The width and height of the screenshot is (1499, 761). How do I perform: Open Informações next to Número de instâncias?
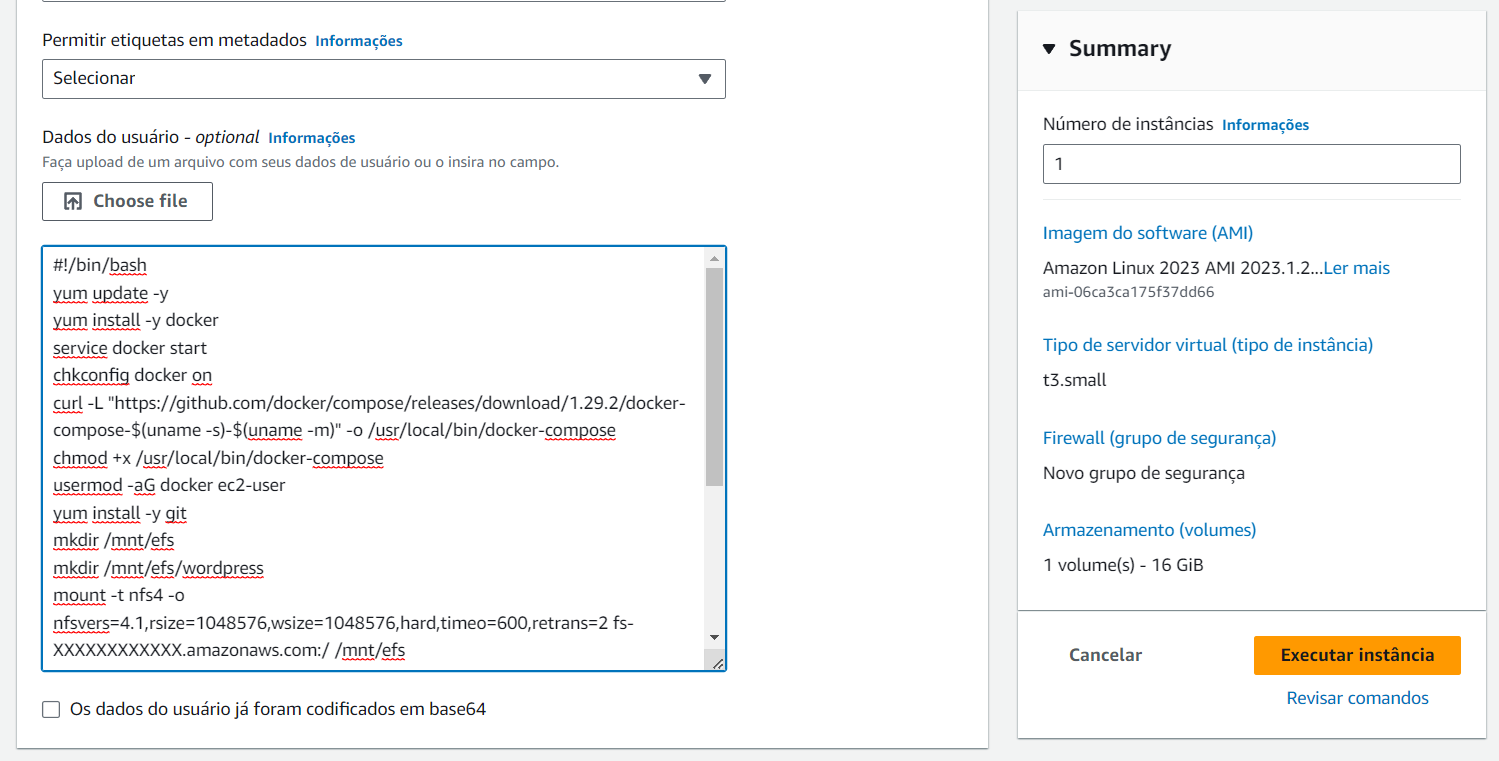tap(1265, 124)
